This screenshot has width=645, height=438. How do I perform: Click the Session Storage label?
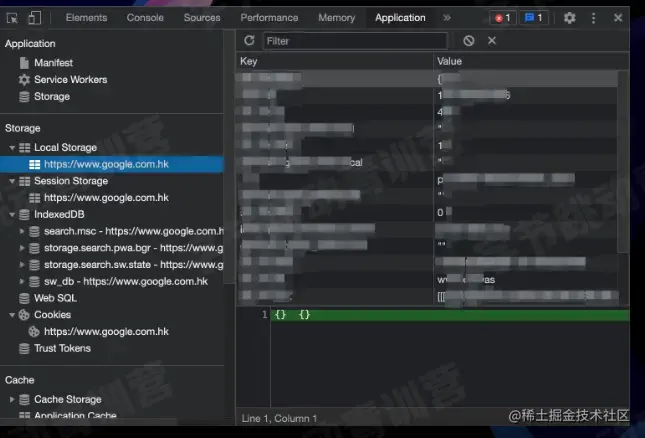pyautogui.click(x=71, y=181)
